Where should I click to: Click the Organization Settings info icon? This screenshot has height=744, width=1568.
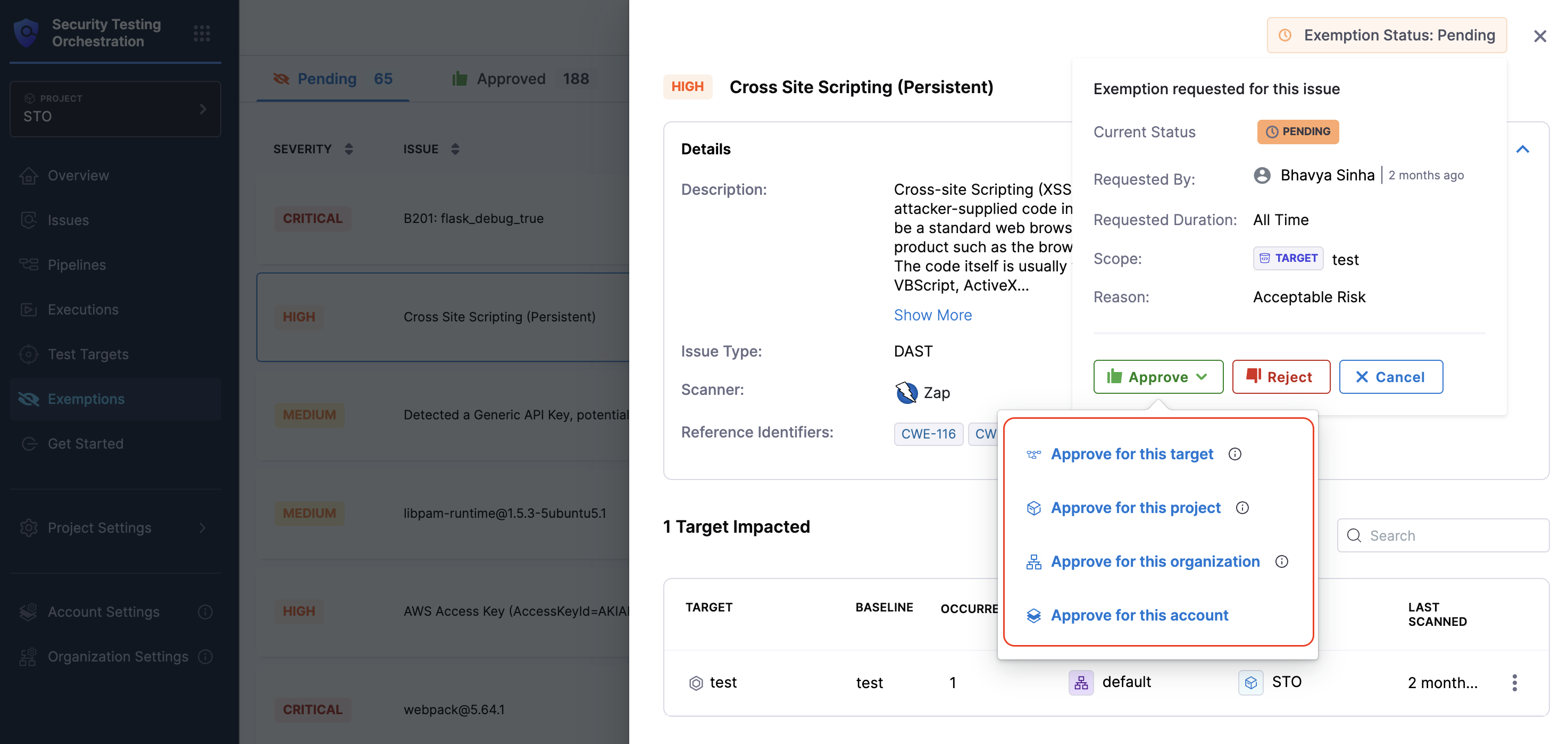[x=205, y=656]
